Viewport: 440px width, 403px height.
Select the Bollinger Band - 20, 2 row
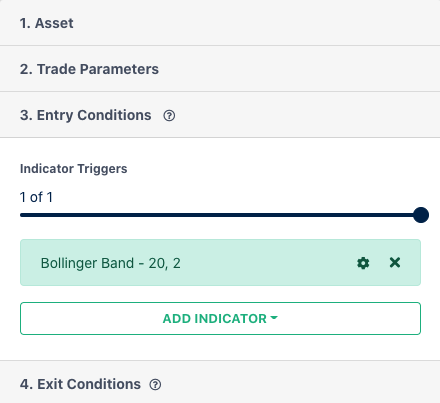(x=220, y=262)
